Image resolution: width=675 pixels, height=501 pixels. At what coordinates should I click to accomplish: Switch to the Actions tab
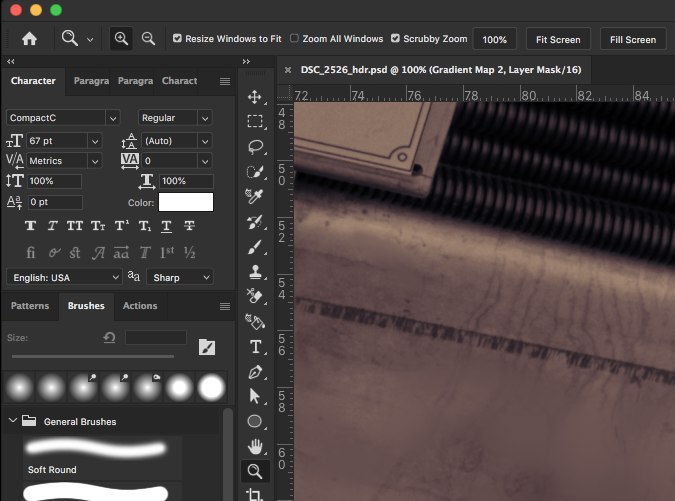pos(139,306)
